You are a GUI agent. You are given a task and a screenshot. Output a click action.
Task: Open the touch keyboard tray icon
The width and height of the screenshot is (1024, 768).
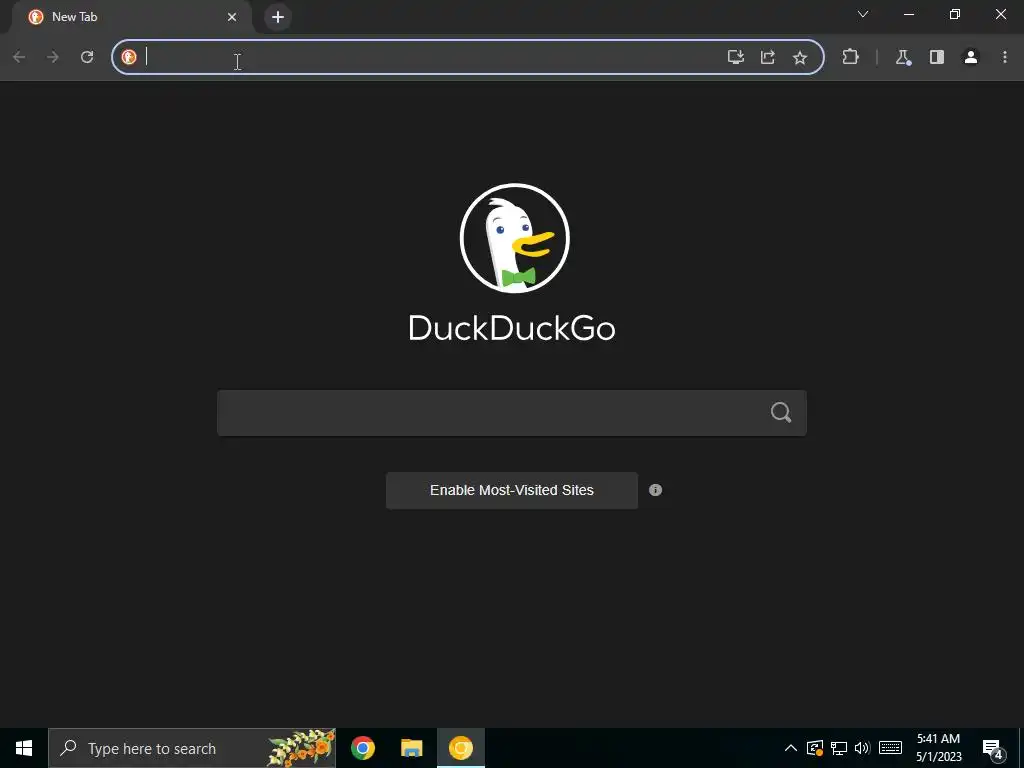pos(890,748)
